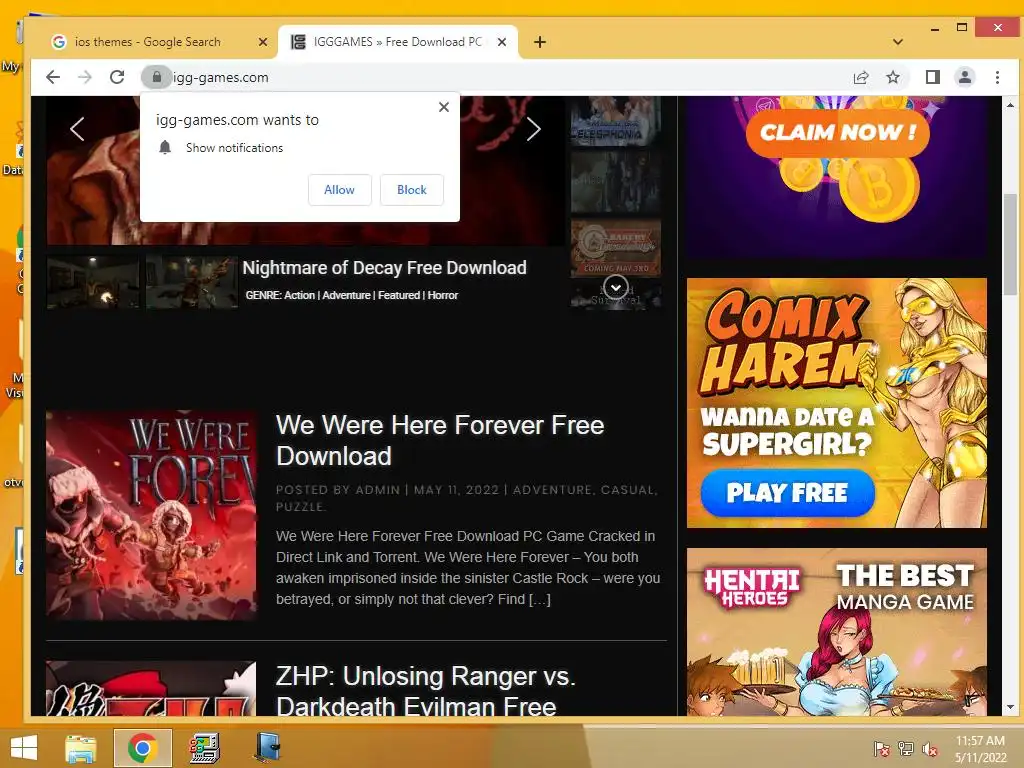This screenshot has height=768, width=1024.
Task: Advance to the next slide in the carousel
Action: tap(534, 129)
